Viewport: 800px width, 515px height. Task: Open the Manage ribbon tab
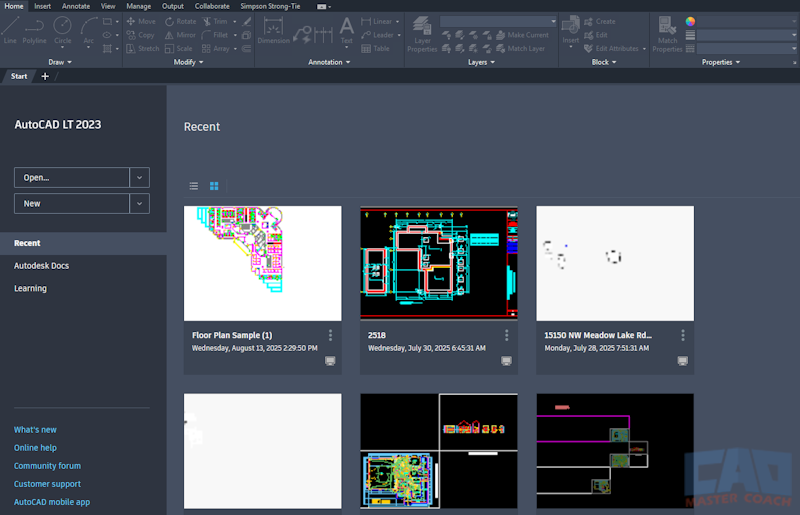coord(138,6)
